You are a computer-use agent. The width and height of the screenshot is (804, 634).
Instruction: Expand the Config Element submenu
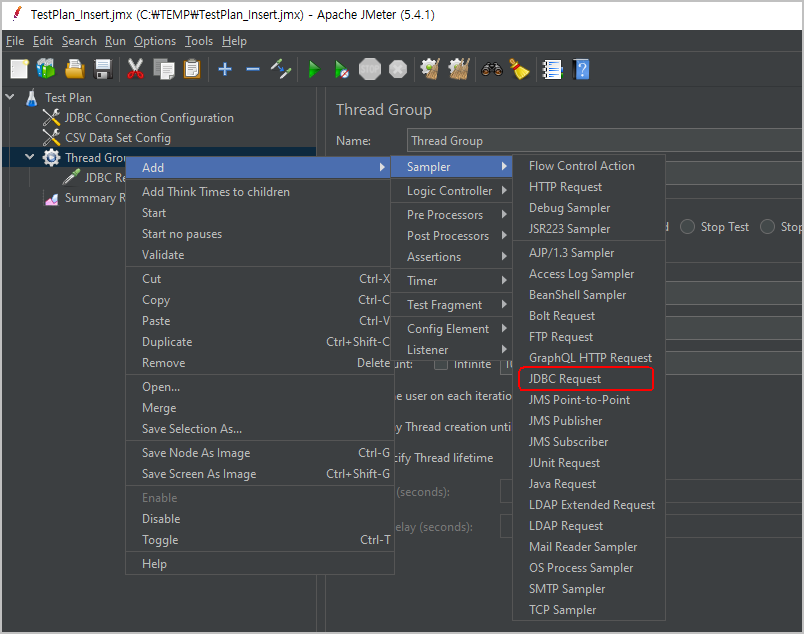pyautogui.click(x=451, y=329)
